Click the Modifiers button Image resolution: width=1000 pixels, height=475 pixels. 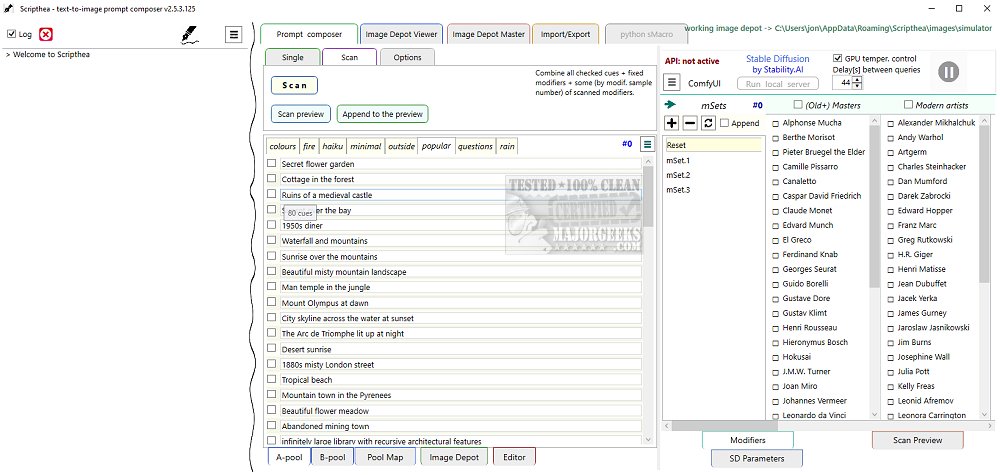coord(747,440)
